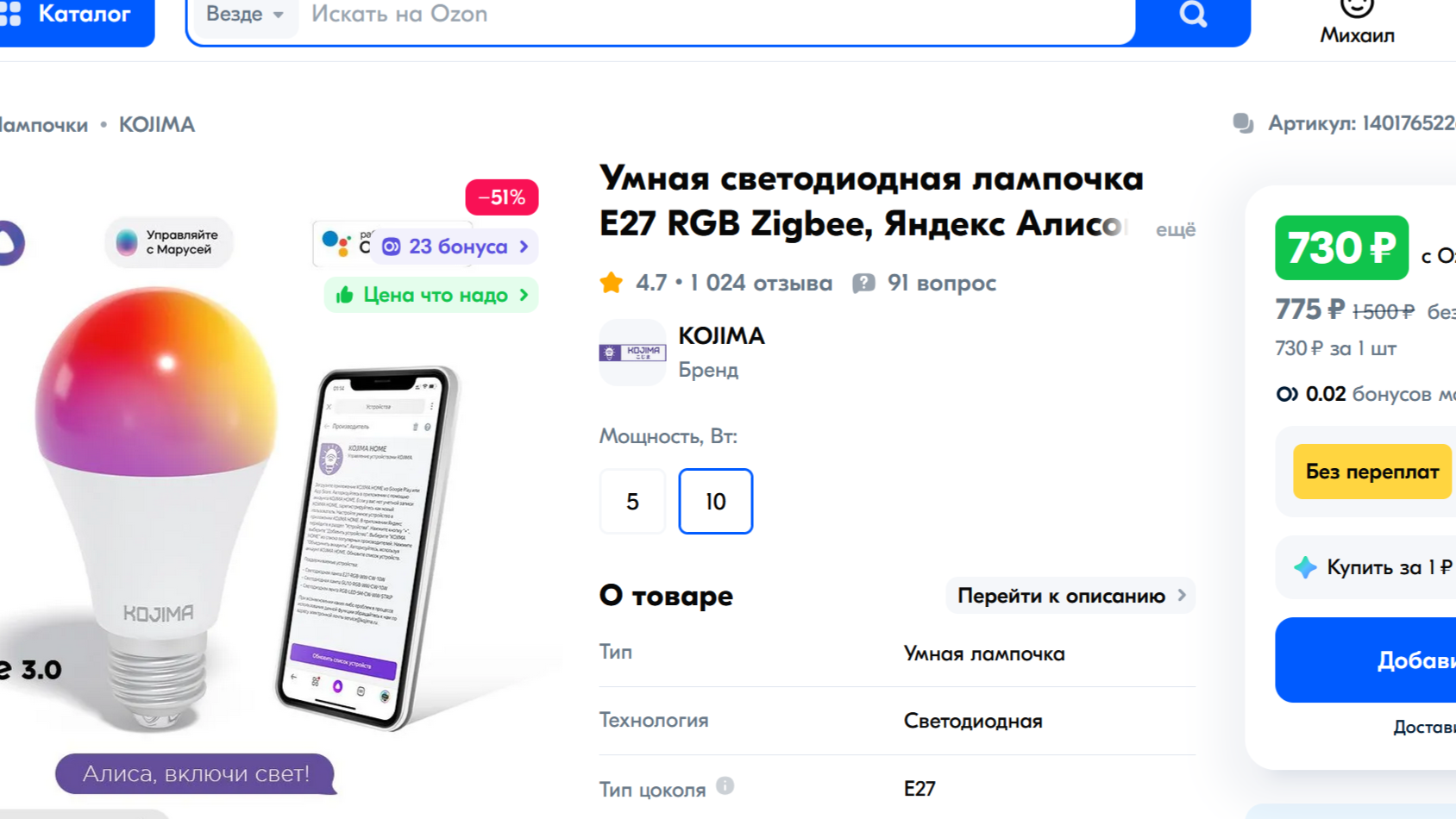Open the Цена что надо badge
1456x819 pixels.
coord(431,295)
